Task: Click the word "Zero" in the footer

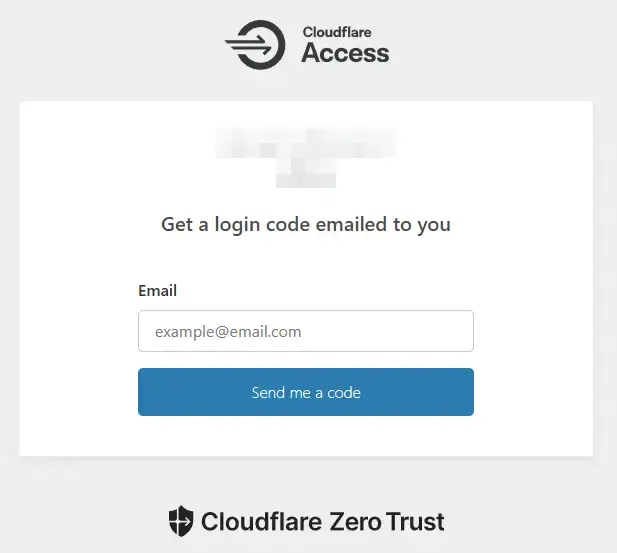Action: [x=355, y=522]
